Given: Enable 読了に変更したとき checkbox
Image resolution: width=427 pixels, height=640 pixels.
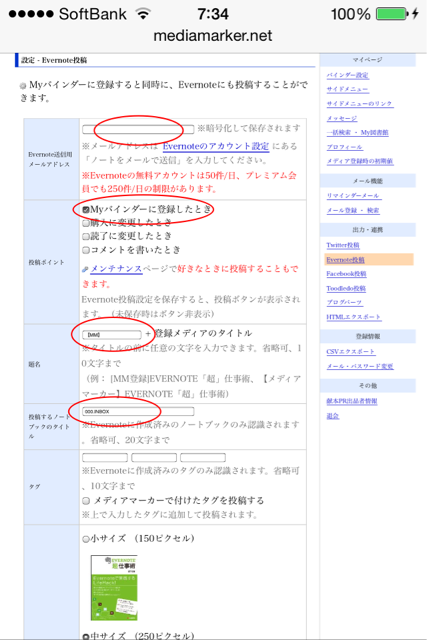Looking at the screenshot, I should click(x=86, y=236).
